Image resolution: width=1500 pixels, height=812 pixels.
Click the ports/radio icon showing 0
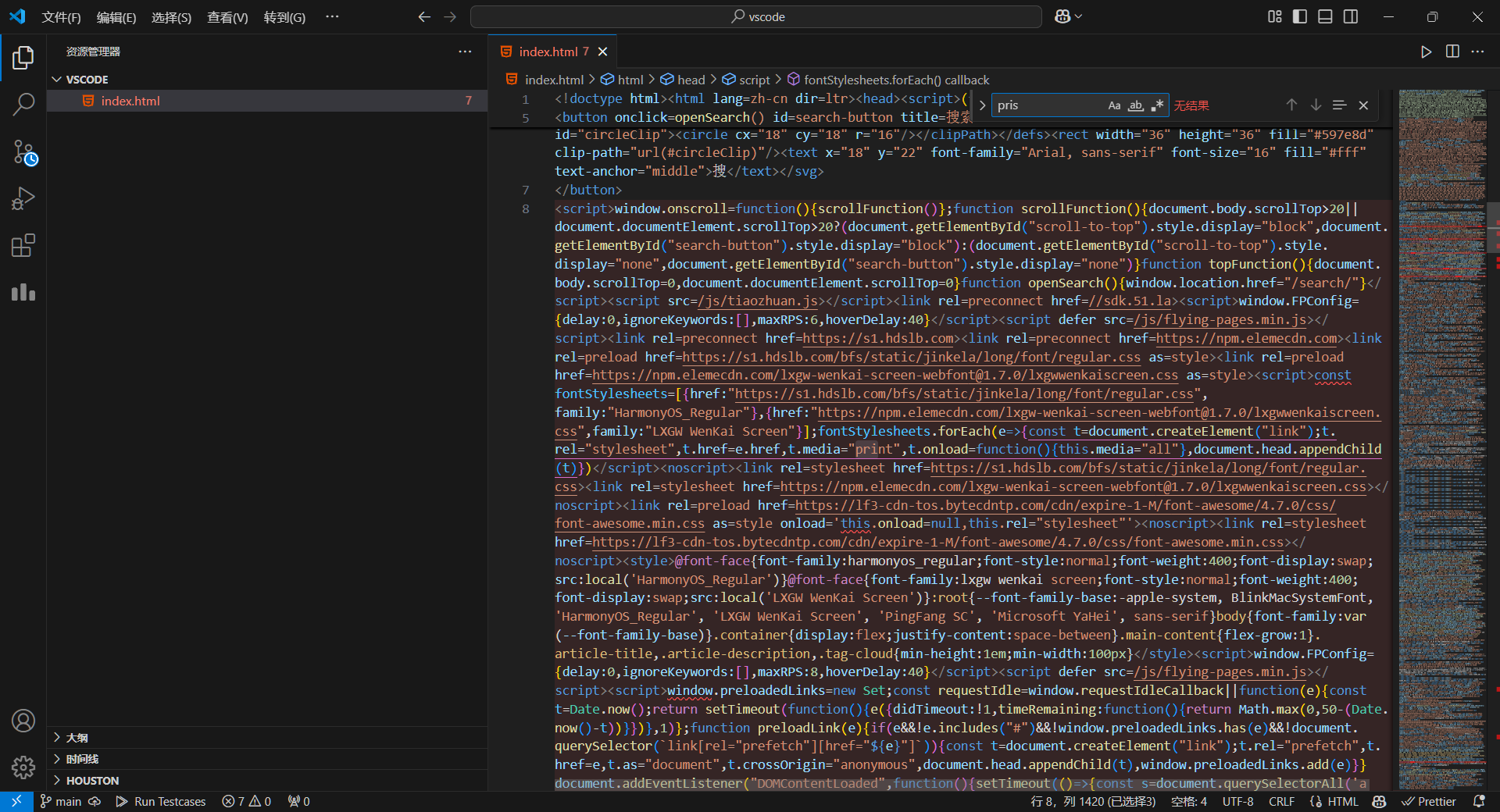click(299, 801)
